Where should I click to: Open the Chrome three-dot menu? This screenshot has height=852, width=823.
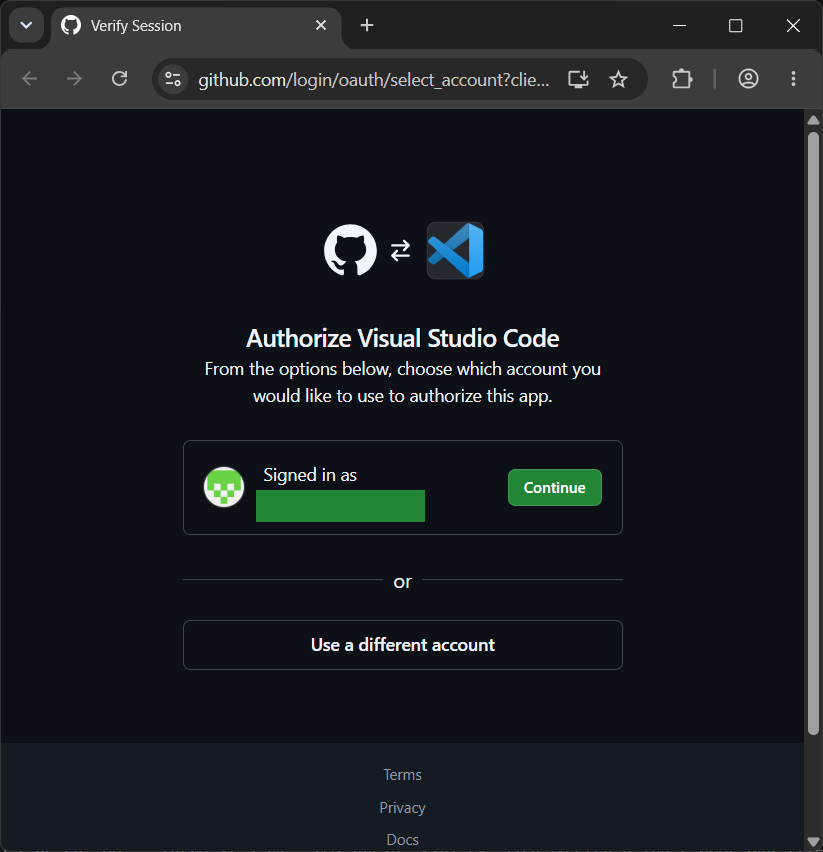point(793,79)
